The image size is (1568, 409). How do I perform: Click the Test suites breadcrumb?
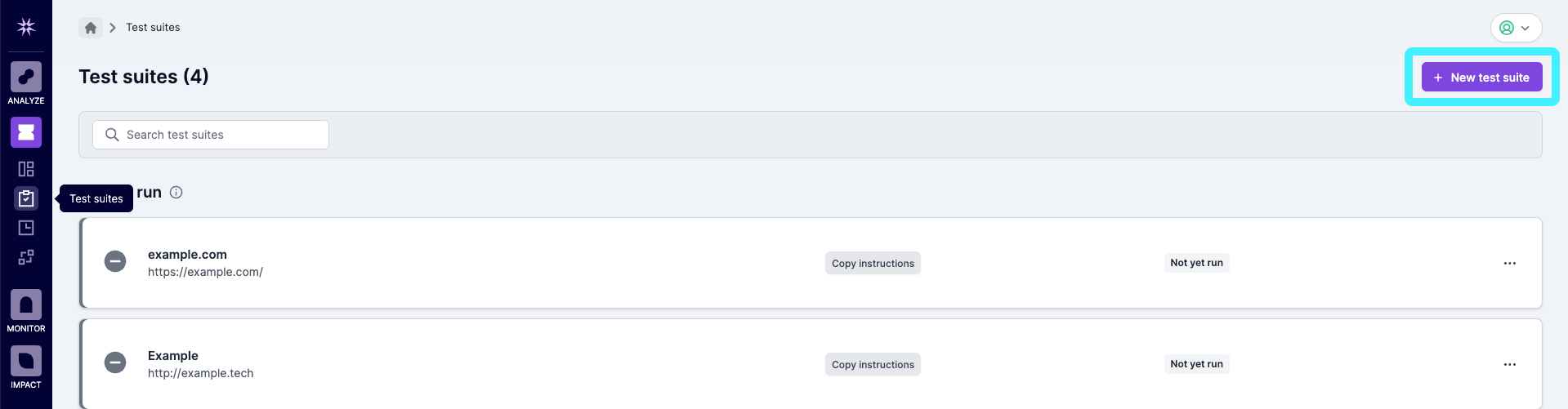pyautogui.click(x=153, y=28)
